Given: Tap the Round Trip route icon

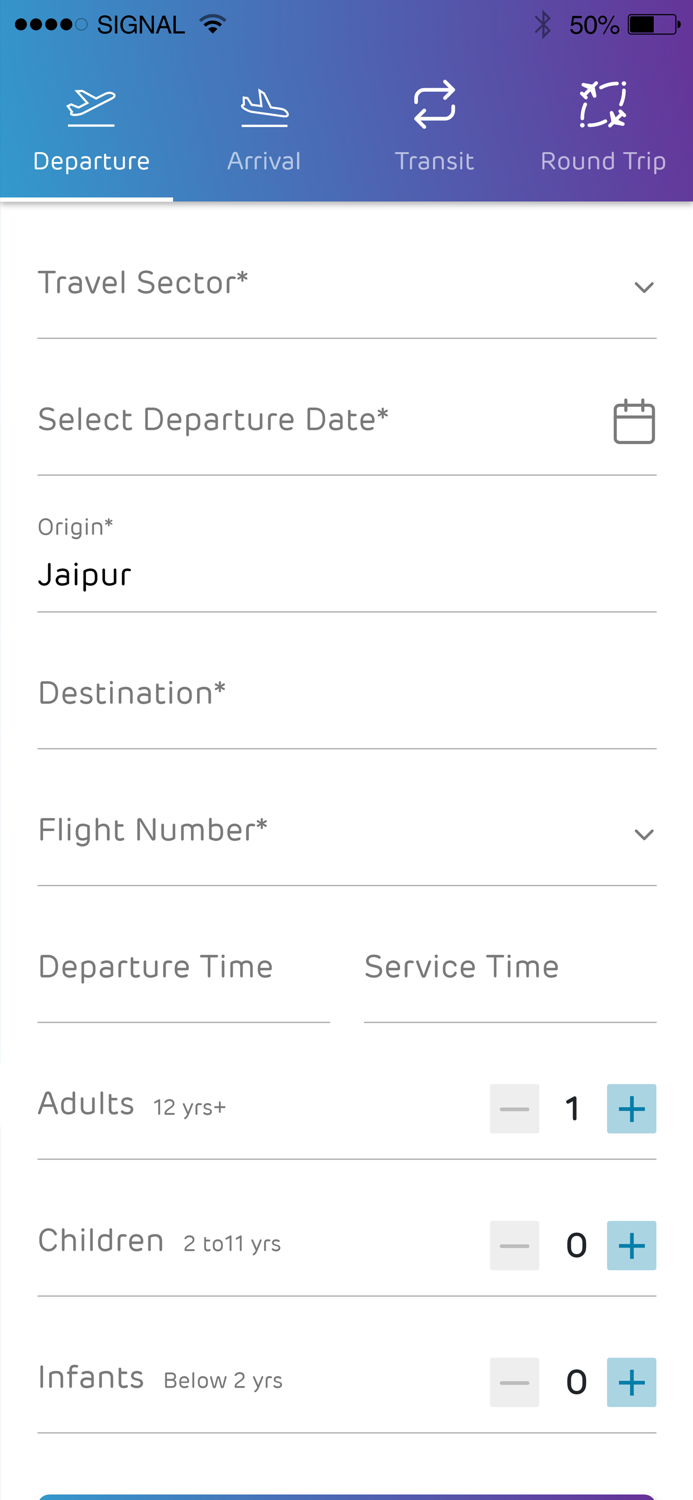Looking at the screenshot, I should [603, 105].
